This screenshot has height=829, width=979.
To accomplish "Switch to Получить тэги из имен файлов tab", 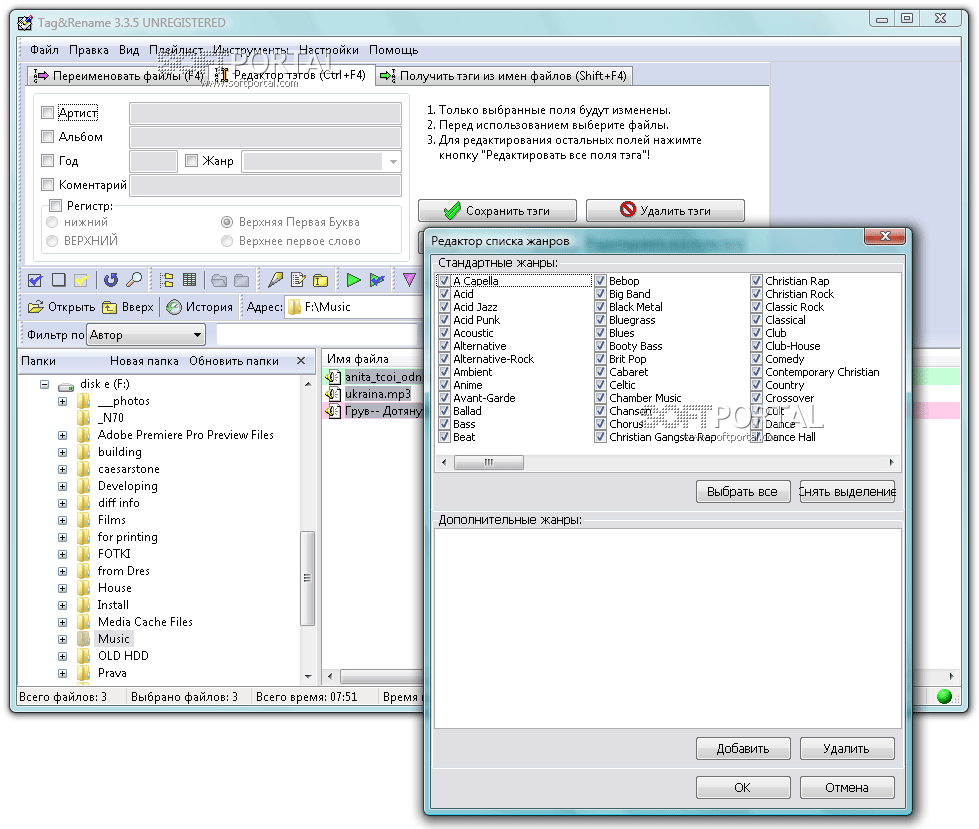I will point(504,76).
